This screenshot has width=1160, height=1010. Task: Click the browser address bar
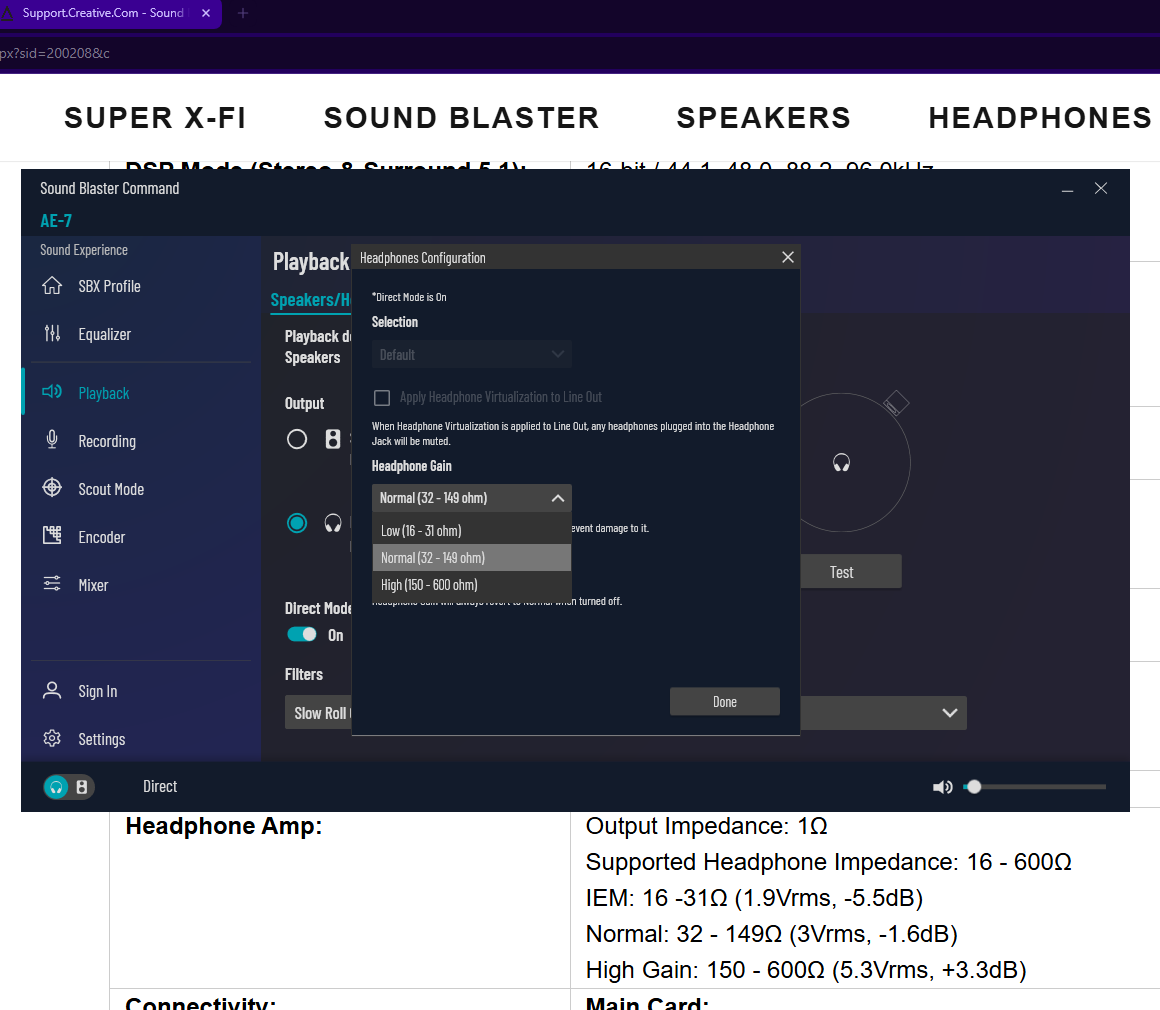(580, 53)
